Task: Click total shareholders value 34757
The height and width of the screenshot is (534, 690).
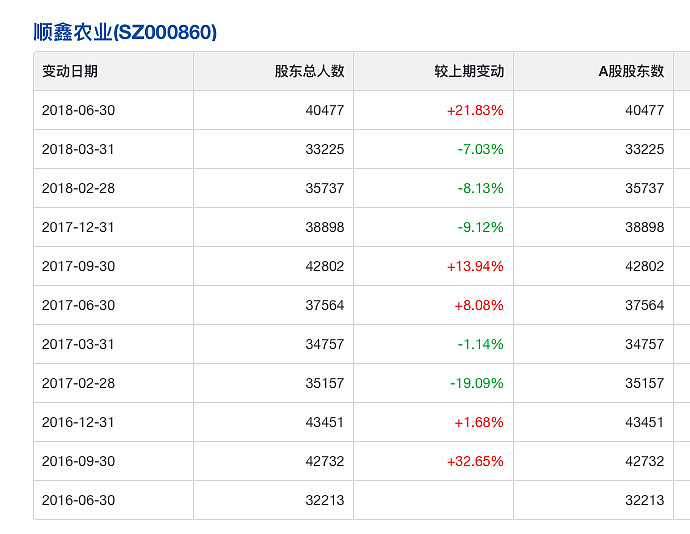Action: click(x=325, y=344)
